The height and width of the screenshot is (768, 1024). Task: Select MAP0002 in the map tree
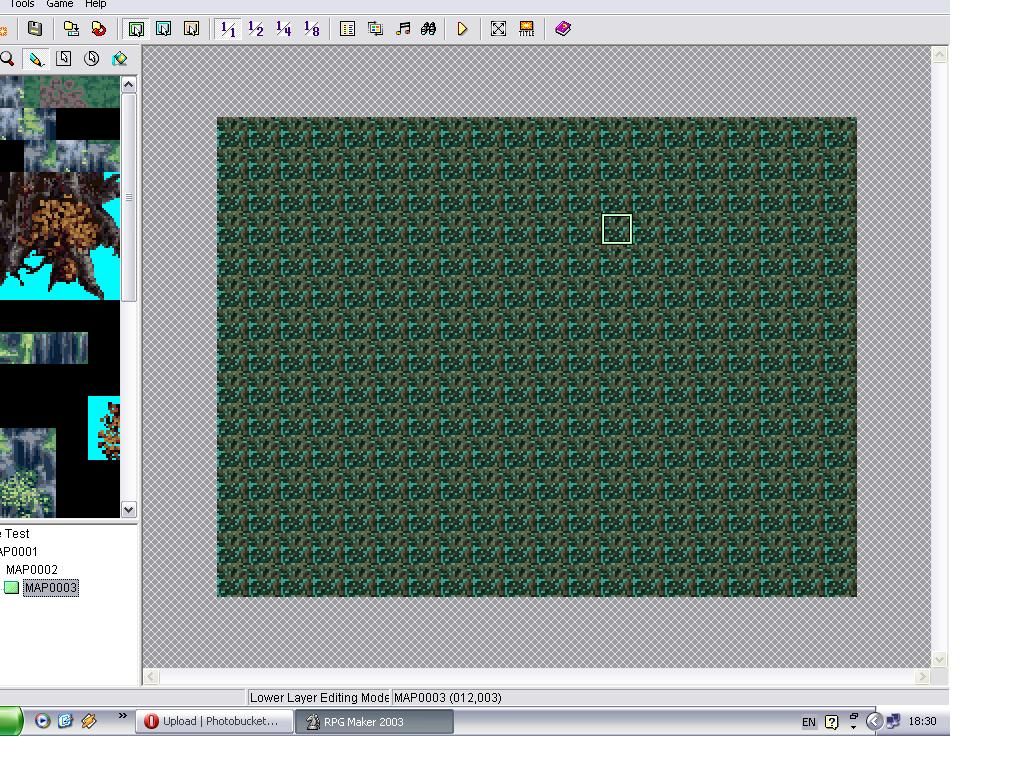(32, 570)
